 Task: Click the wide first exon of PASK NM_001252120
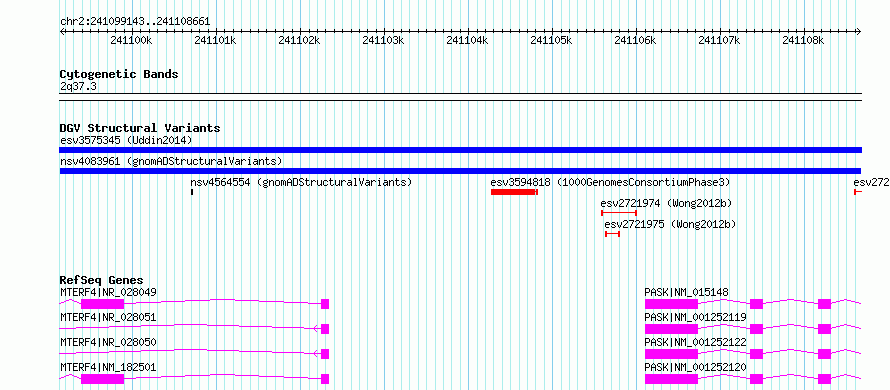point(671,379)
